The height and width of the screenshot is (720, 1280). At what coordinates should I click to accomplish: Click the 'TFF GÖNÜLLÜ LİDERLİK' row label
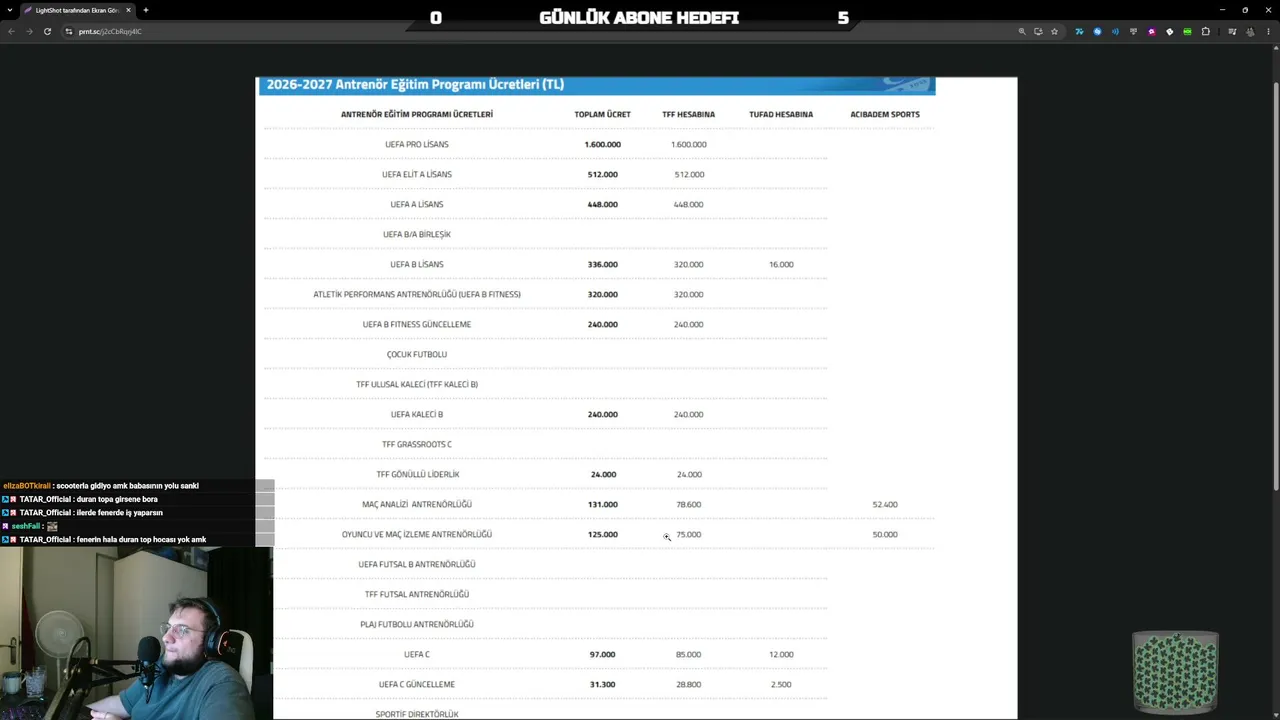418,474
